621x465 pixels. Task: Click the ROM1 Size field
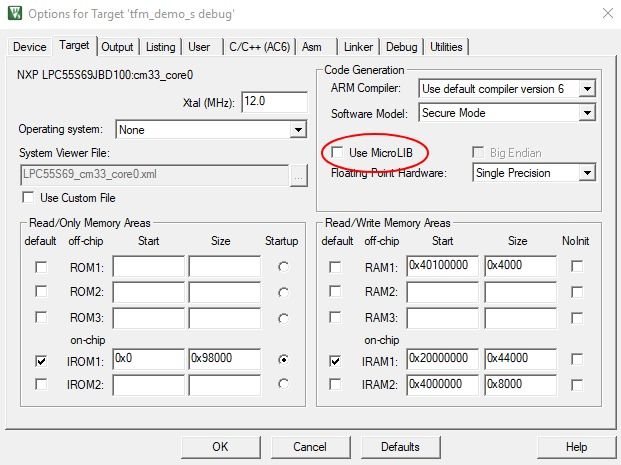click(225, 266)
